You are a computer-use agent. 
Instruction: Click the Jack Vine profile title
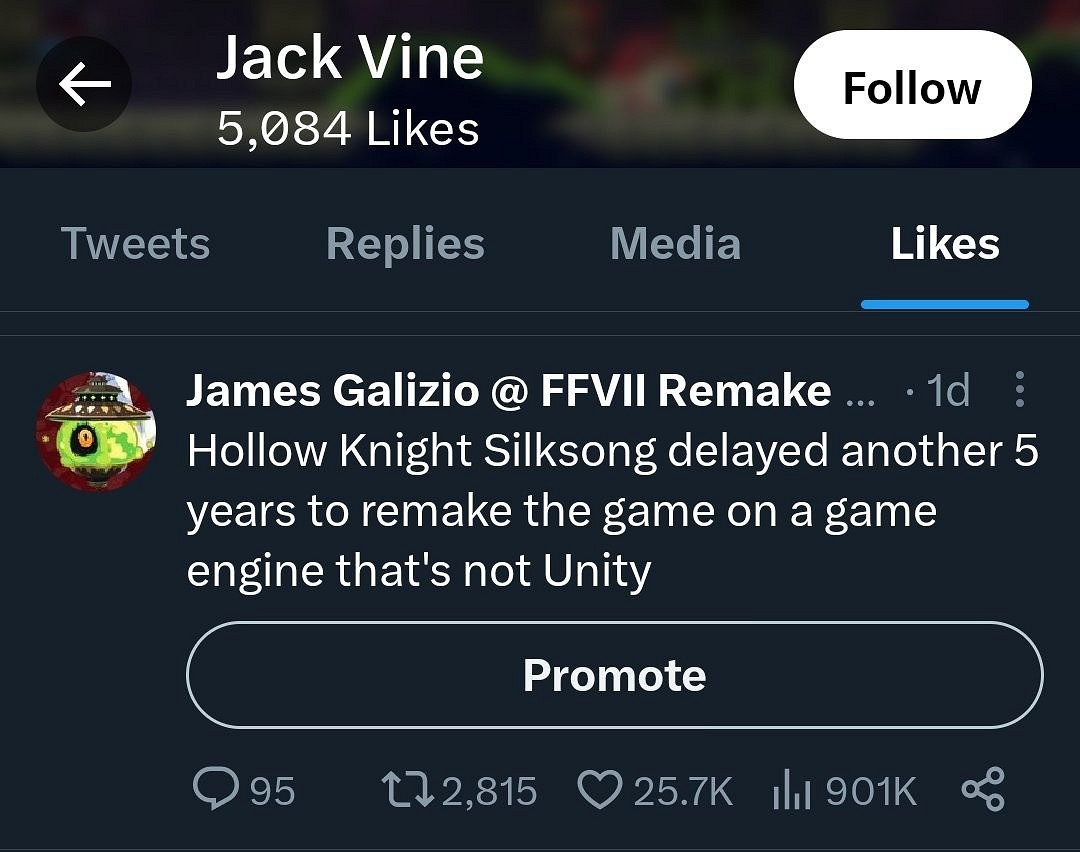(350, 60)
